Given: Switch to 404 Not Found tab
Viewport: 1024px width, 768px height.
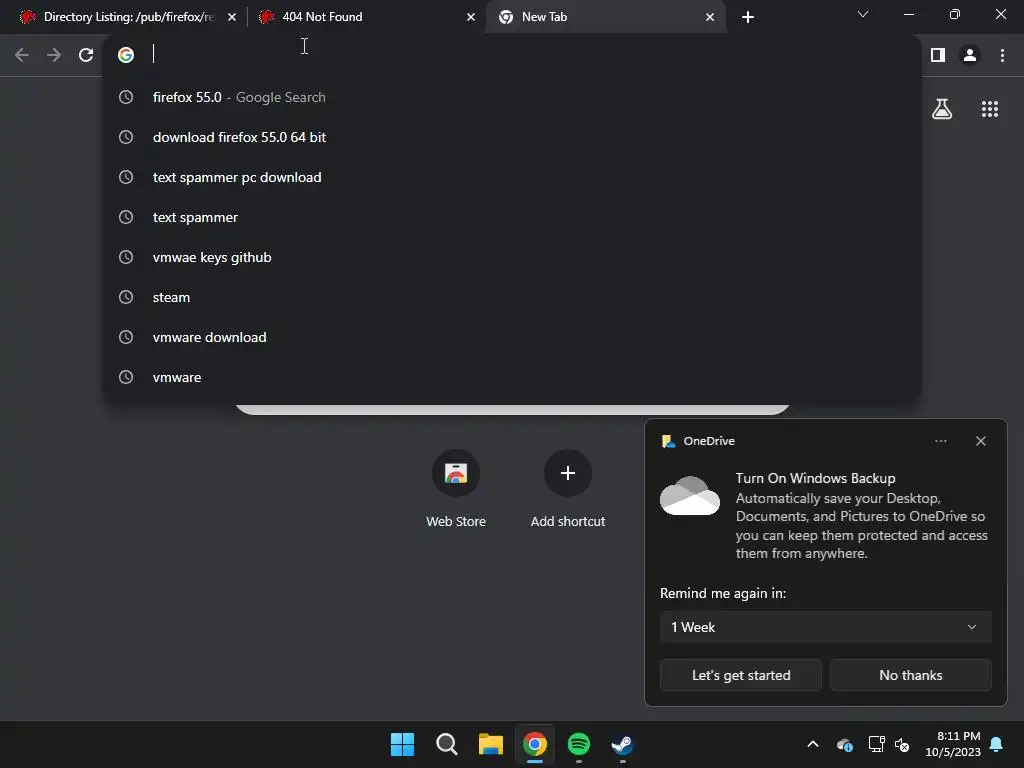Looking at the screenshot, I should click(367, 17).
